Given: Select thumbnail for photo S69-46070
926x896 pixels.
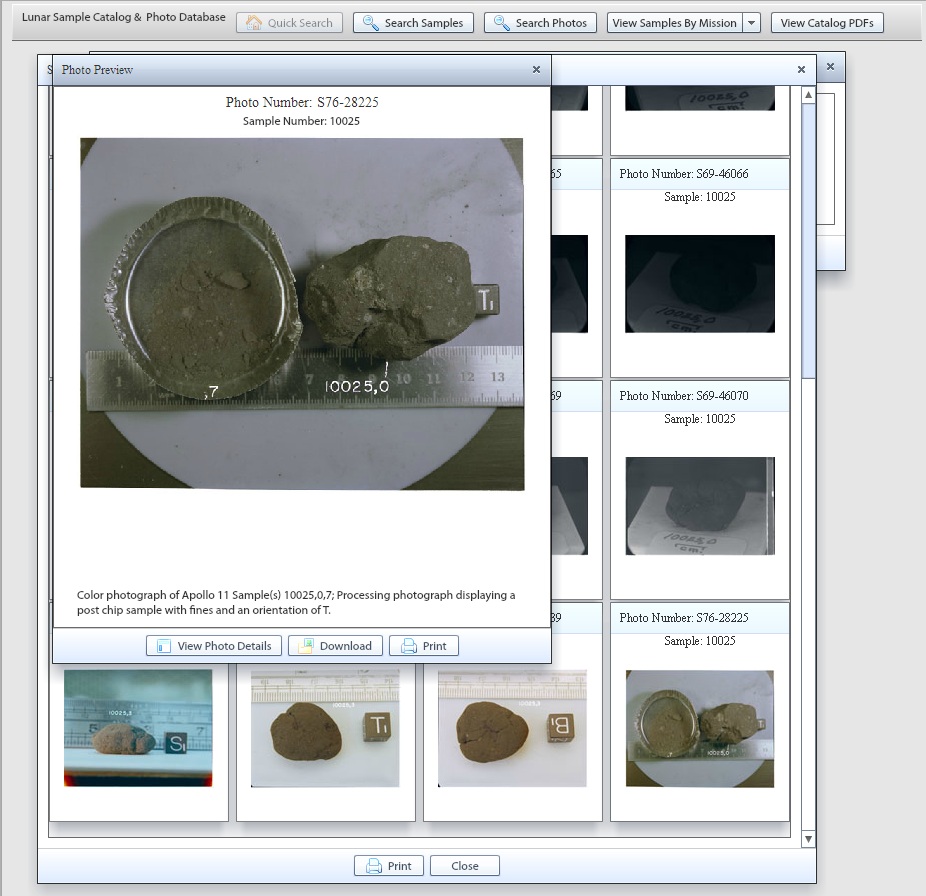Looking at the screenshot, I should (699, 506).
